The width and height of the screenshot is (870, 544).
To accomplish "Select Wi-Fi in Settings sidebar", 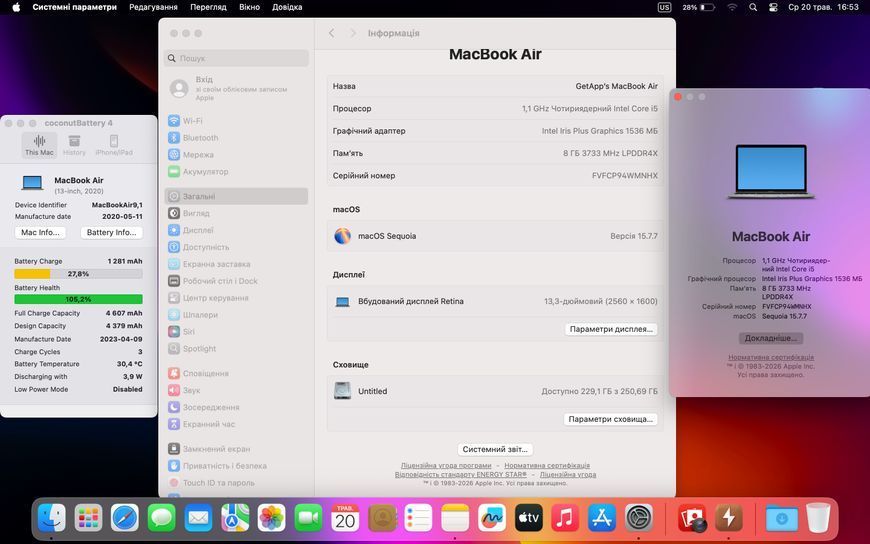I will pos(236,120).
